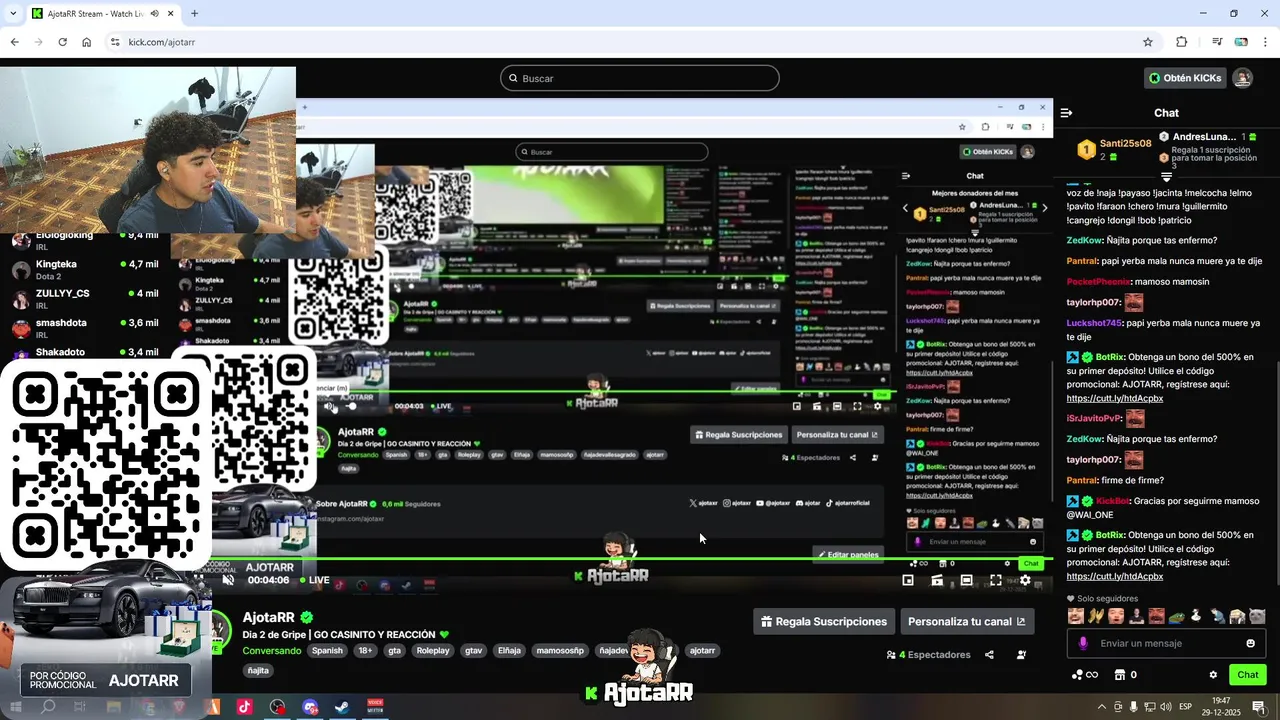
Task: Open the tab search dropdown in browser
Action: pyautogui.click(x=11, y=13)
